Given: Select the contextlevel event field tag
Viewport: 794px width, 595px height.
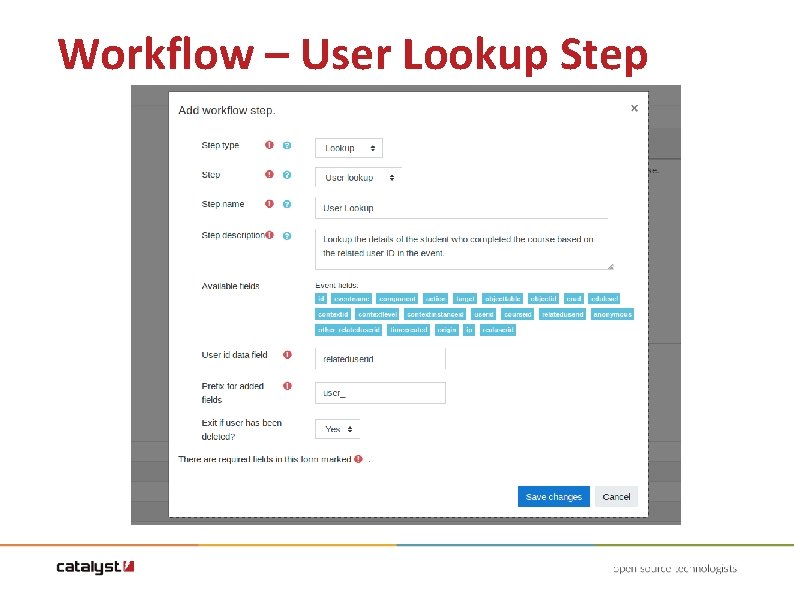Looking at the screenshot, I should (x=377, y=314).
